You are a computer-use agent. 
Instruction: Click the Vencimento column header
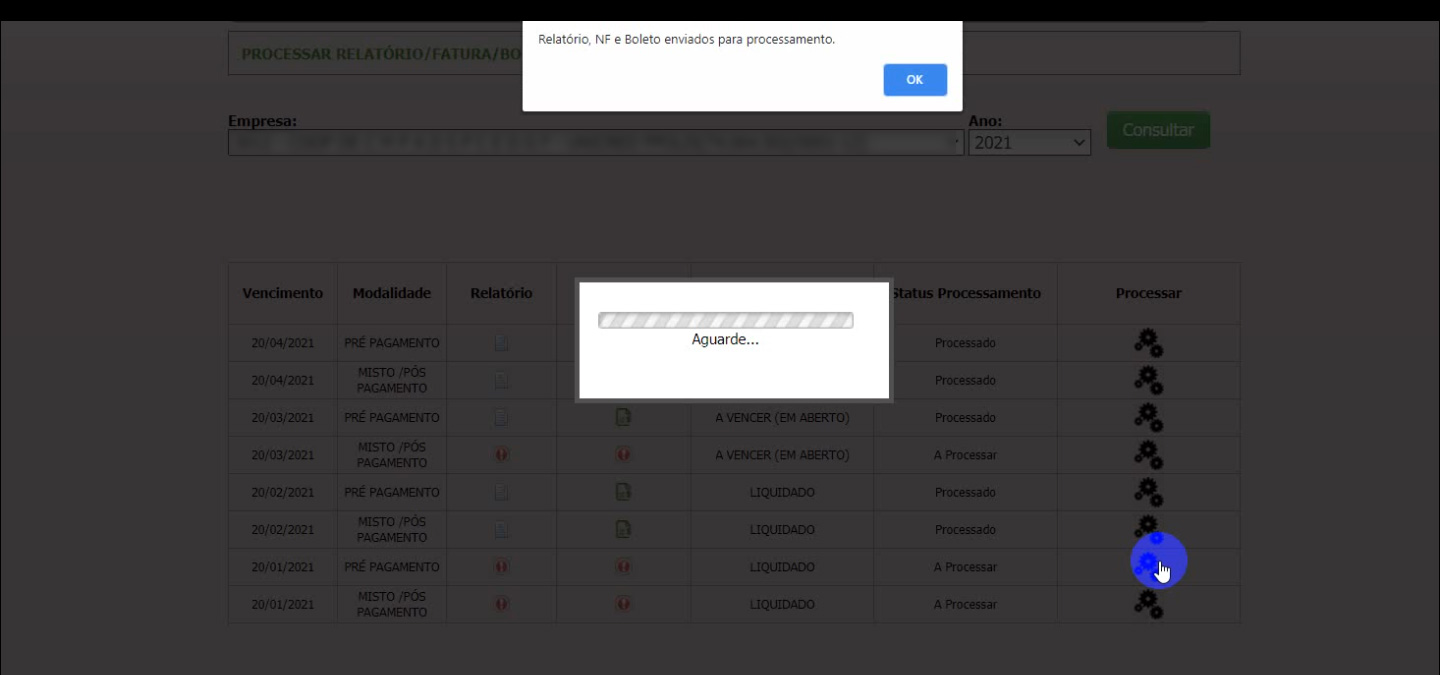pyautogui.click(x=283, y=293)
